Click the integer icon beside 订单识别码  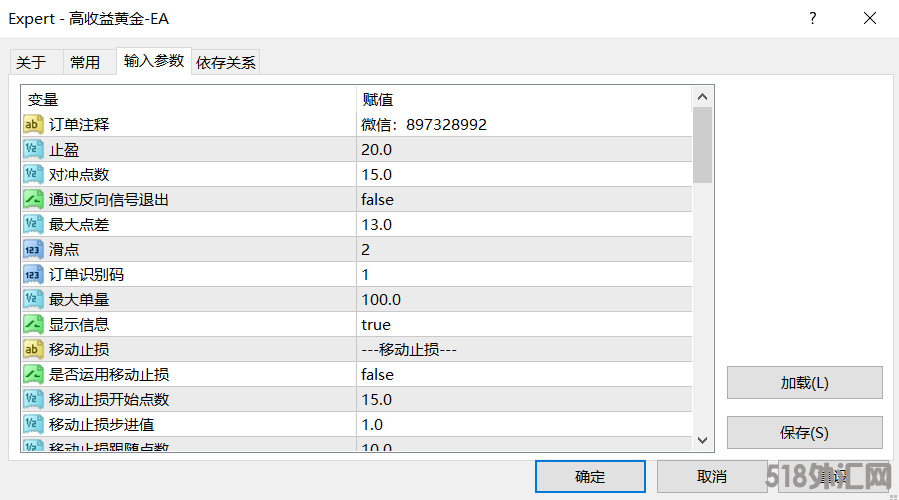point(33,274)
